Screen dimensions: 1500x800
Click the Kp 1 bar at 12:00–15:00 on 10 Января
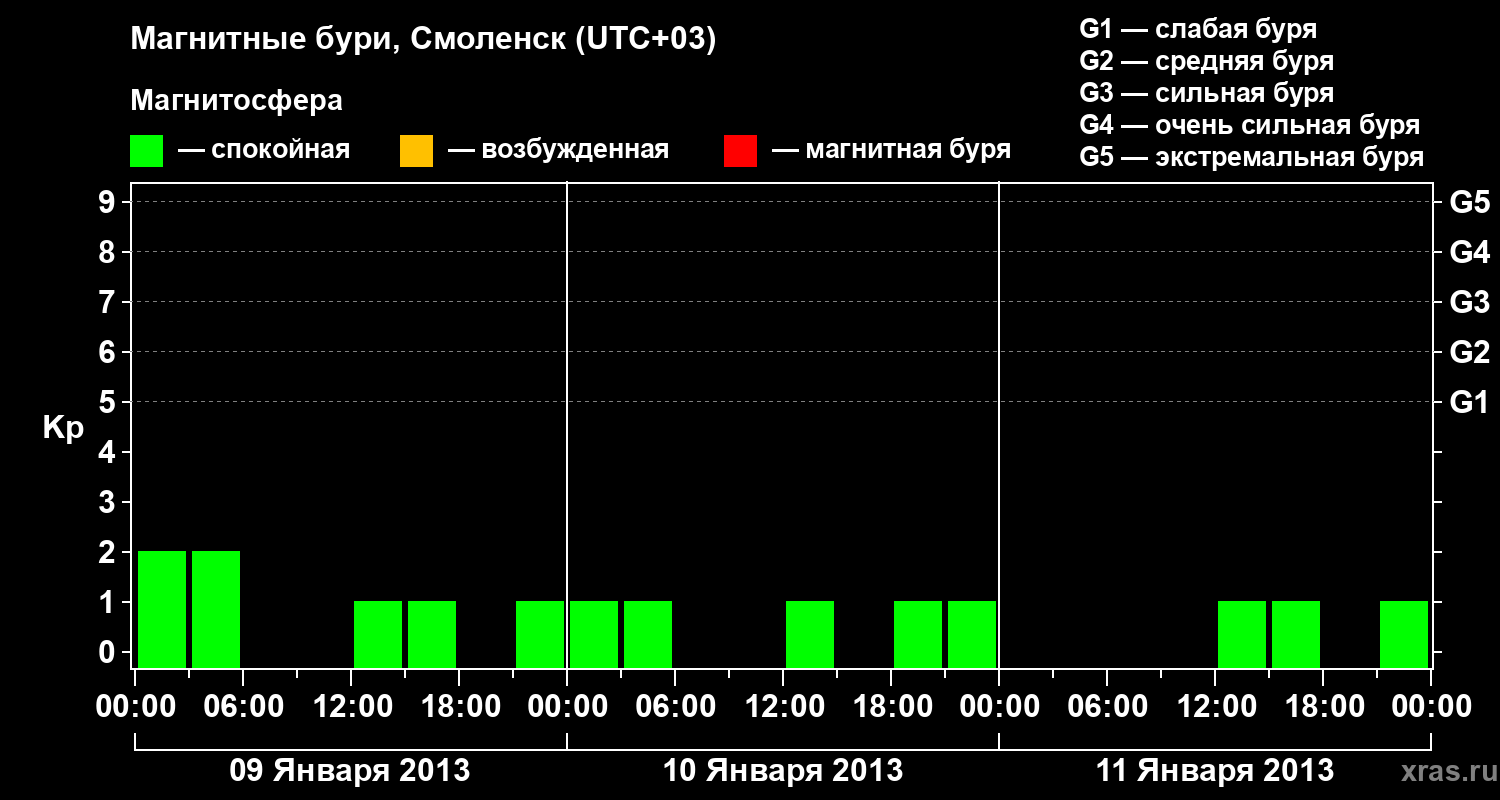(x=810, y=634)
